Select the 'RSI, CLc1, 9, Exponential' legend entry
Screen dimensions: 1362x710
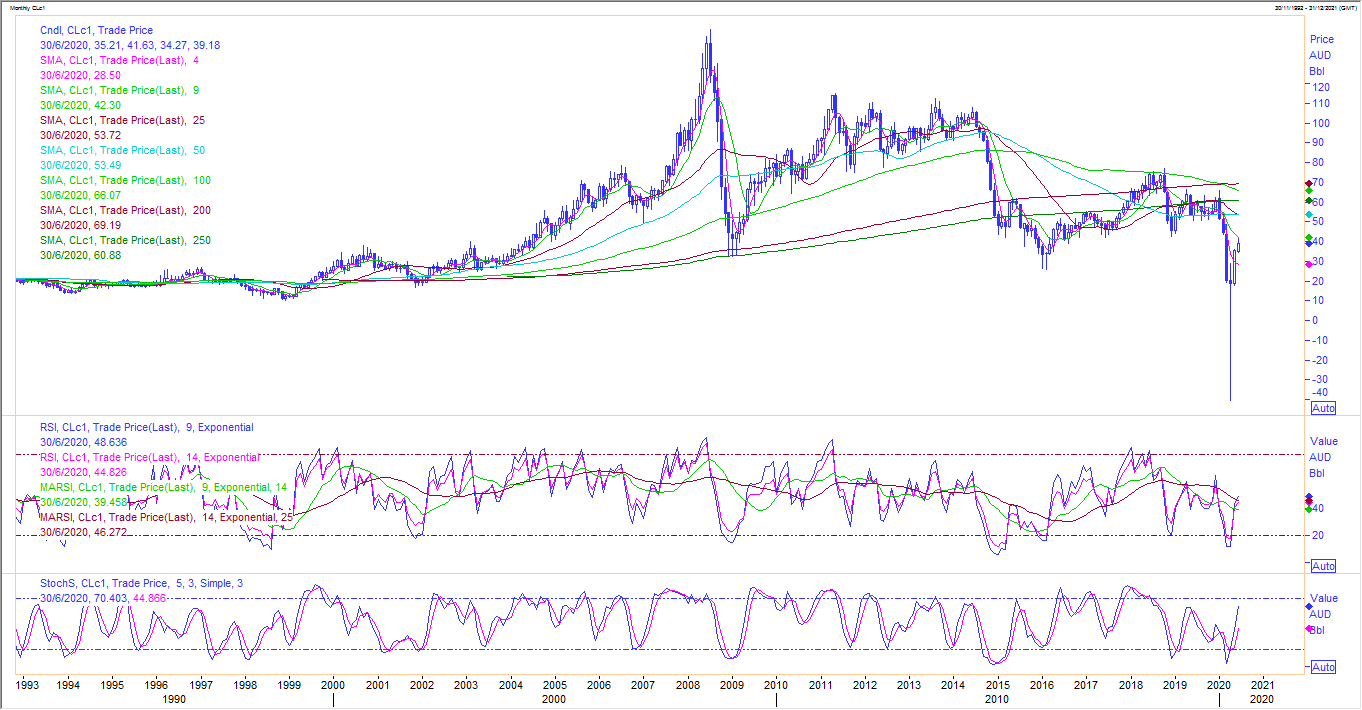tap(147, 427)
